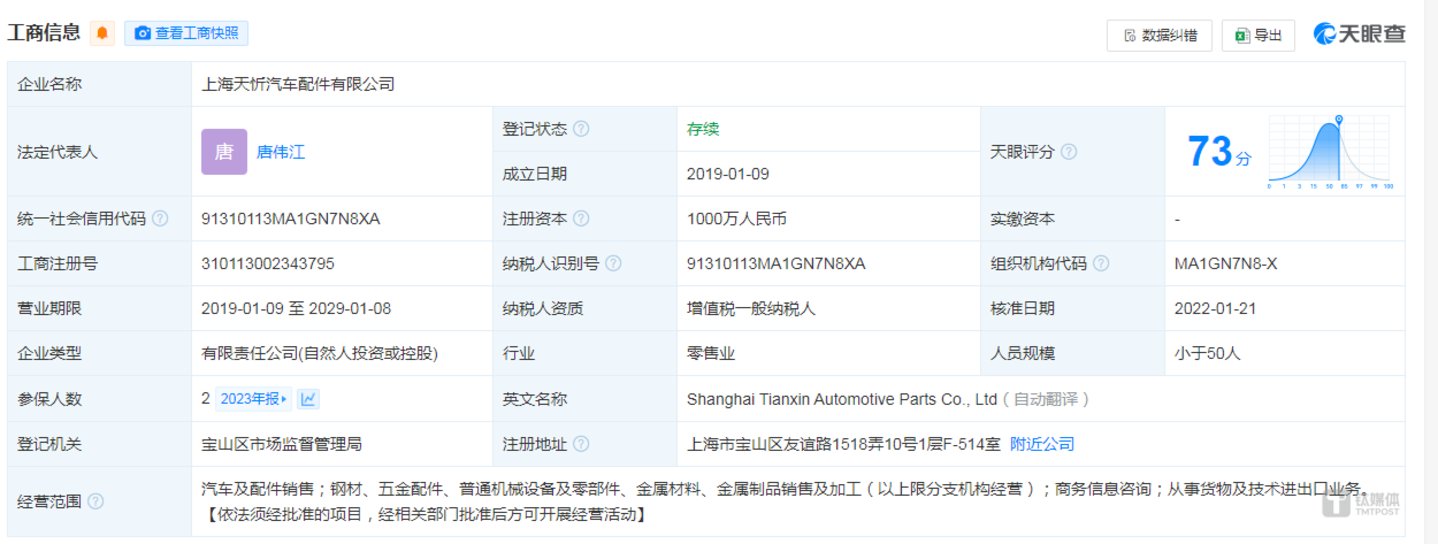Screen dimensions: 1438x544
Task: Expand the 2023年报 dropdown
Action: 254,399
